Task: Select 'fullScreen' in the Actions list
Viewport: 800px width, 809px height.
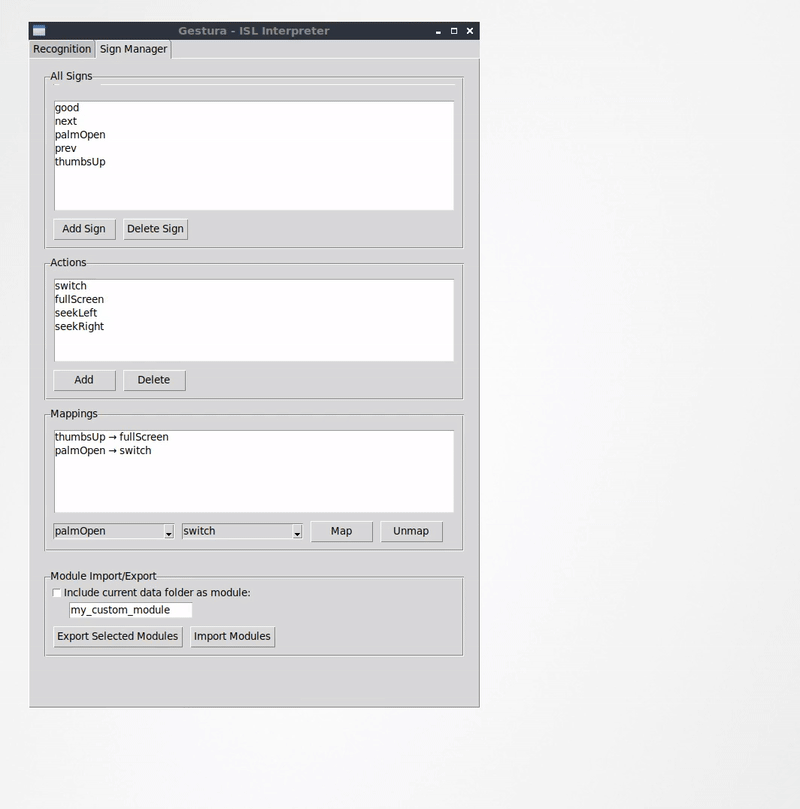Action: tap(254, 299)
